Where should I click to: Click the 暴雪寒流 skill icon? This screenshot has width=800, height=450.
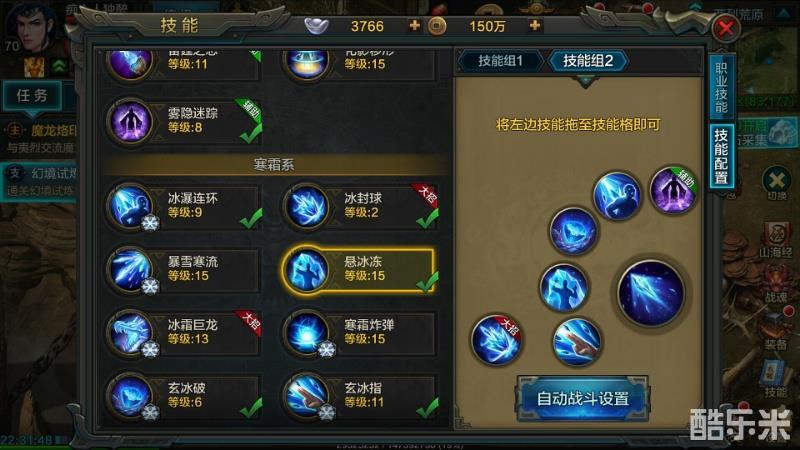click(x=131, y=269)
